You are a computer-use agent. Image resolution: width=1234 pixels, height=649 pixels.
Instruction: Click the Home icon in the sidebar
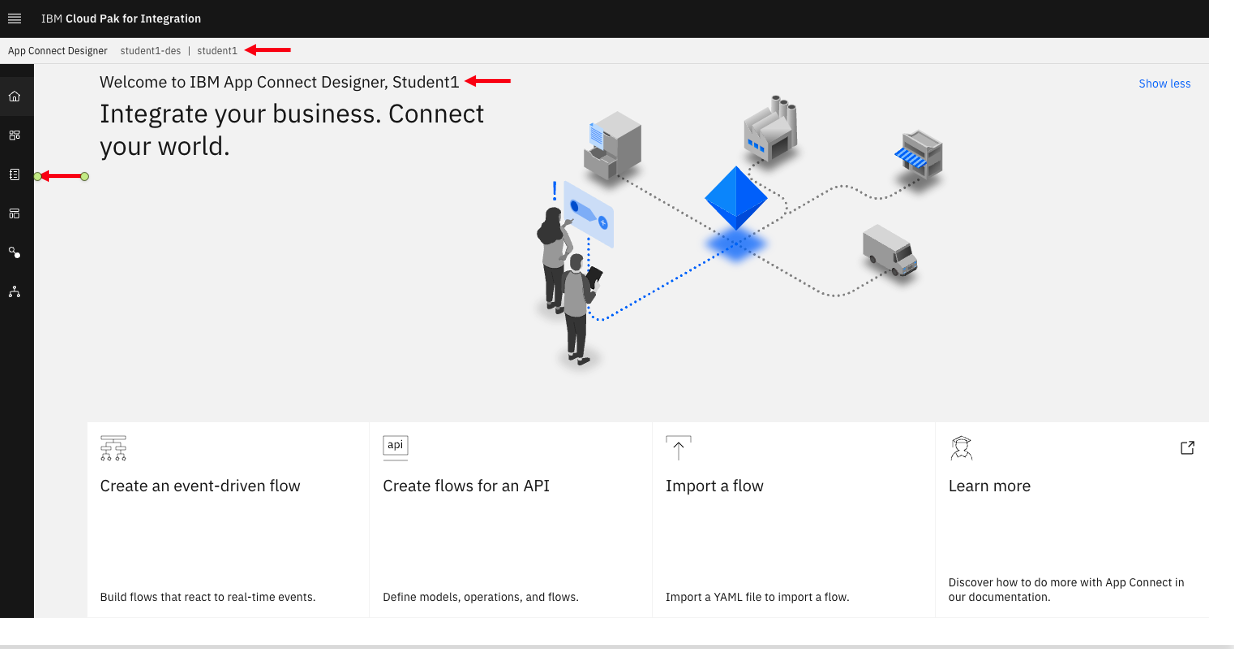click(14, 97)
